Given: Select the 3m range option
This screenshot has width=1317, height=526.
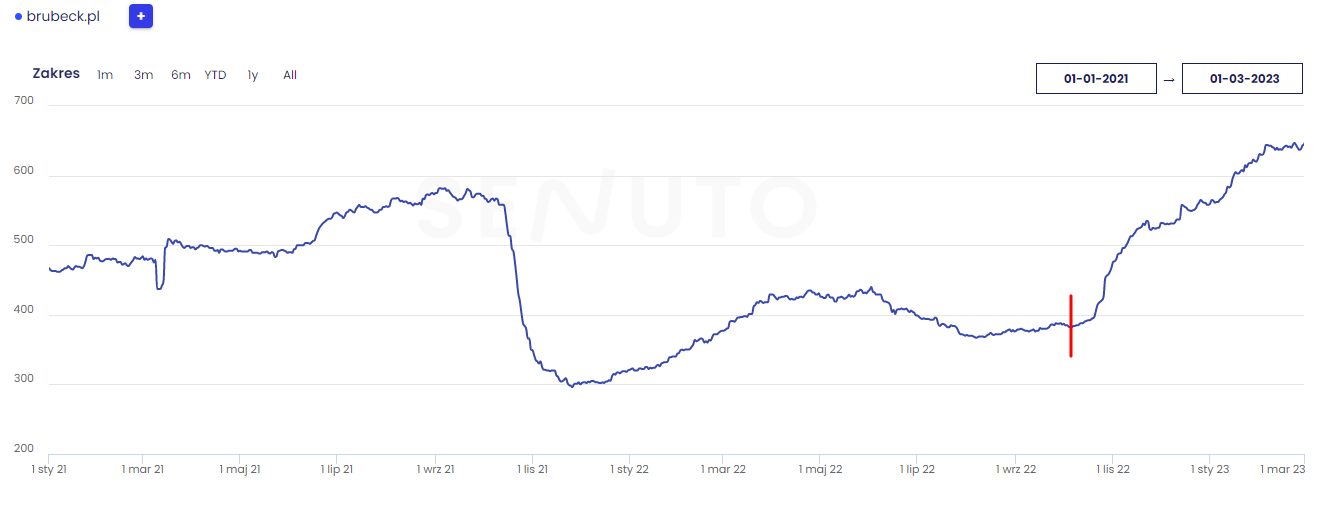Looking at the screenshot, I should coord(143,75).
